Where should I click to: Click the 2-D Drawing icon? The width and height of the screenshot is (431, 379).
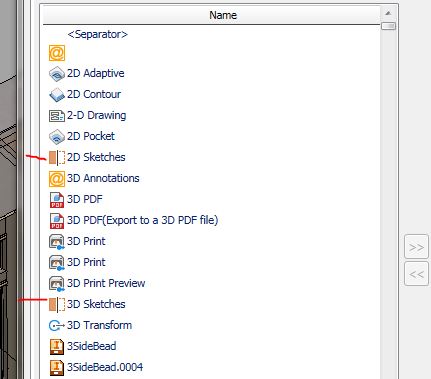[x=57, y=116]
